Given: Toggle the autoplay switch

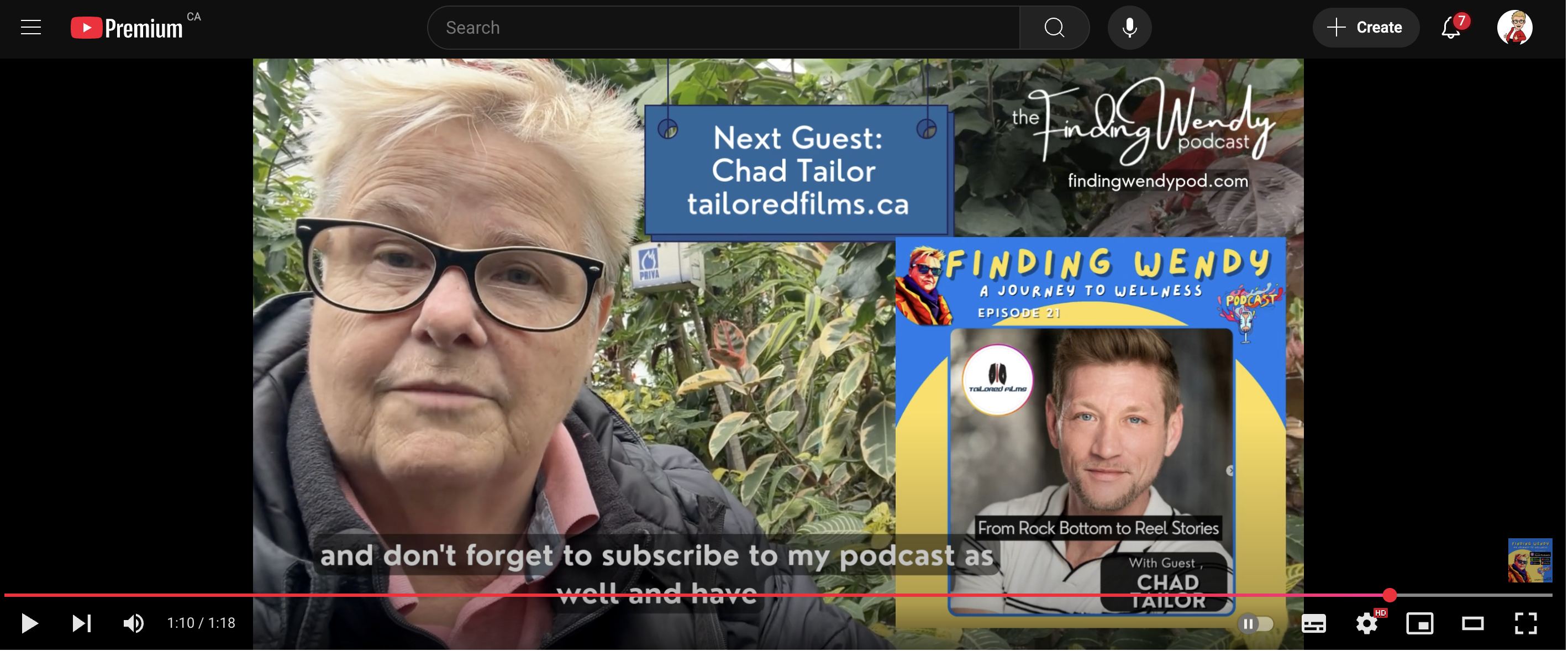Looking at the screenshot, I should (x=1255, y=623).
